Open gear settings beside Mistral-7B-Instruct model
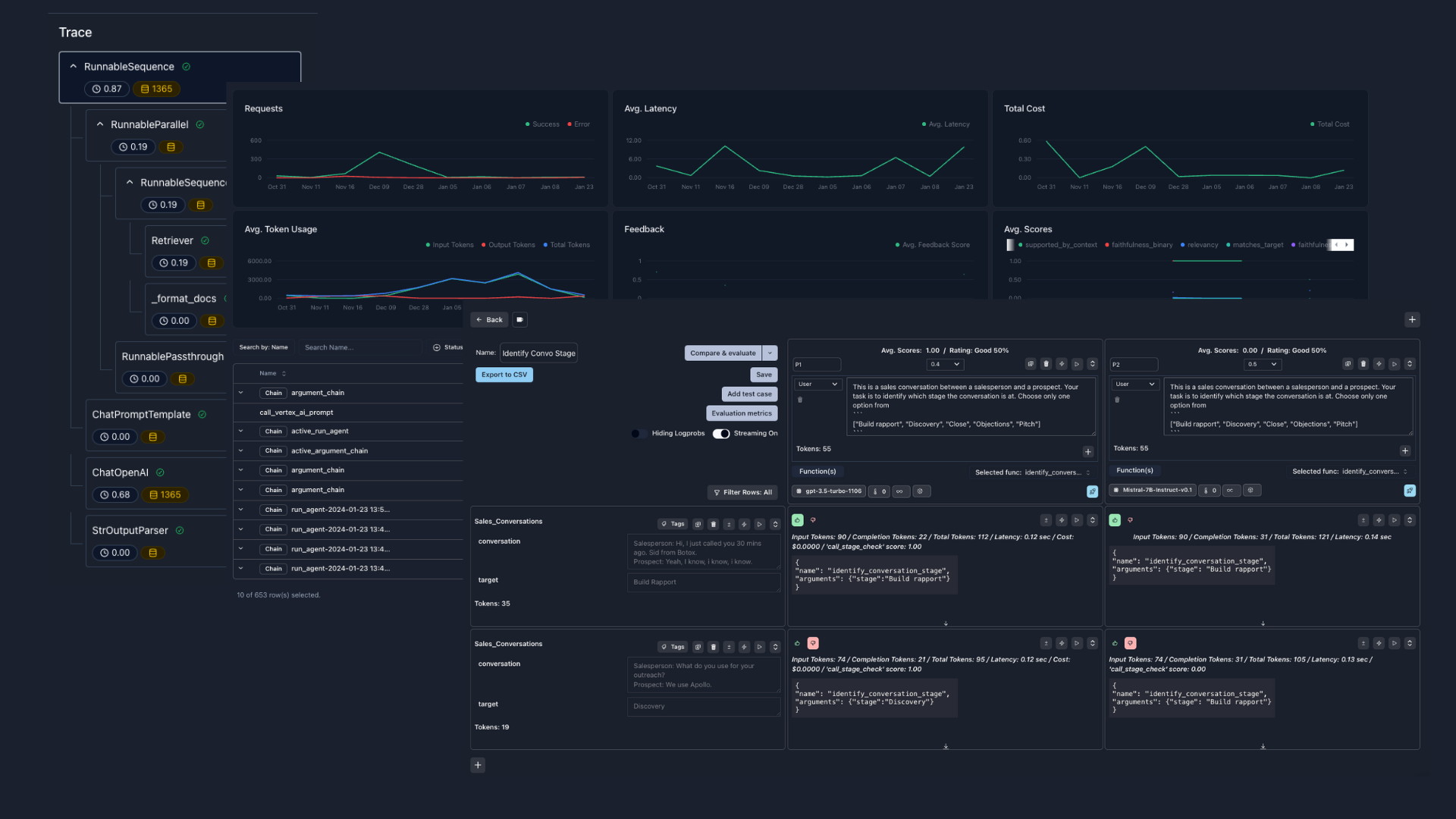The height and width of the screenshot is (819, 1456). click(1251, 491)
